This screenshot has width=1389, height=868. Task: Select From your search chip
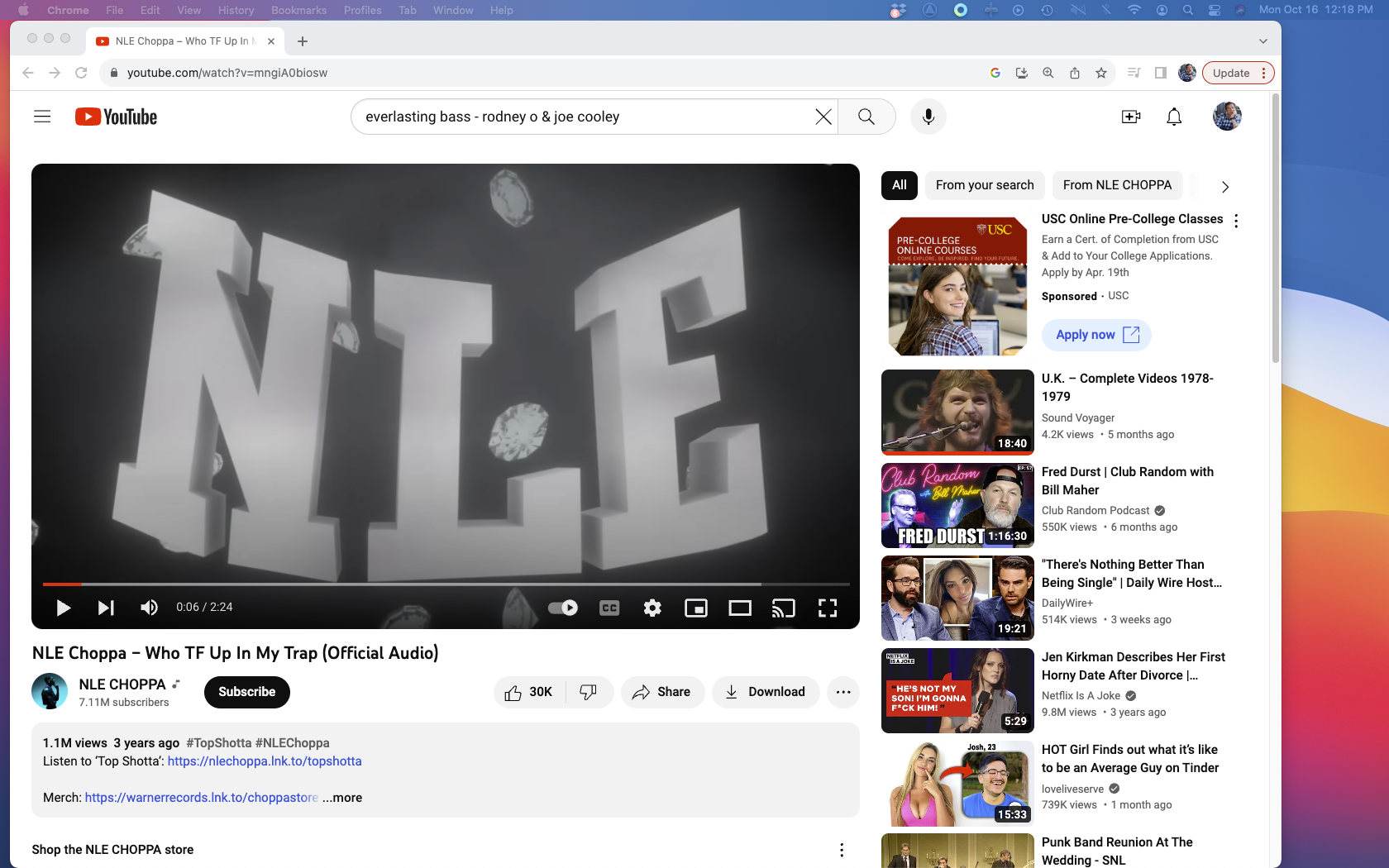point(985,185)
